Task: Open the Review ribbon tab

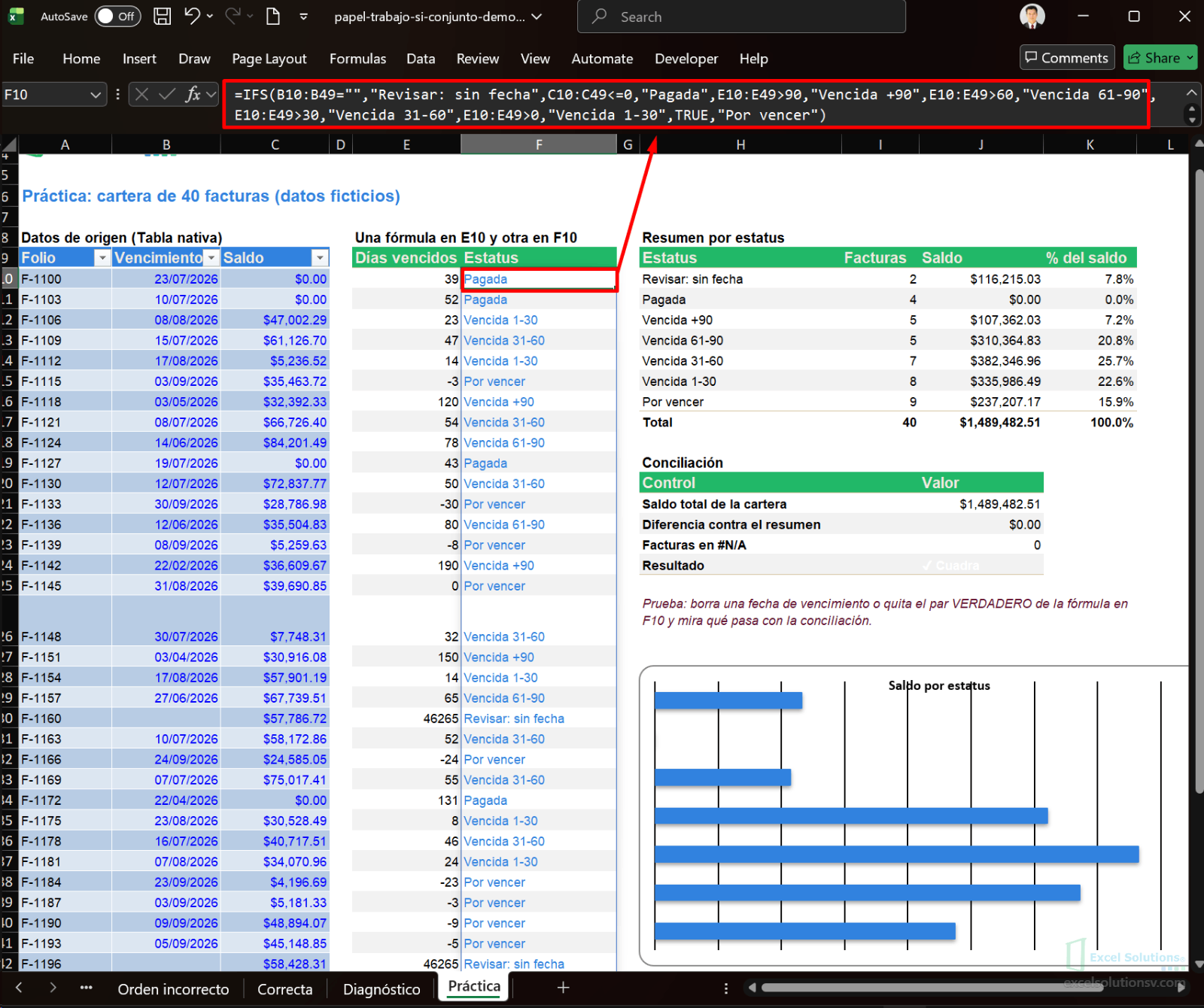Action: [477, 59]
